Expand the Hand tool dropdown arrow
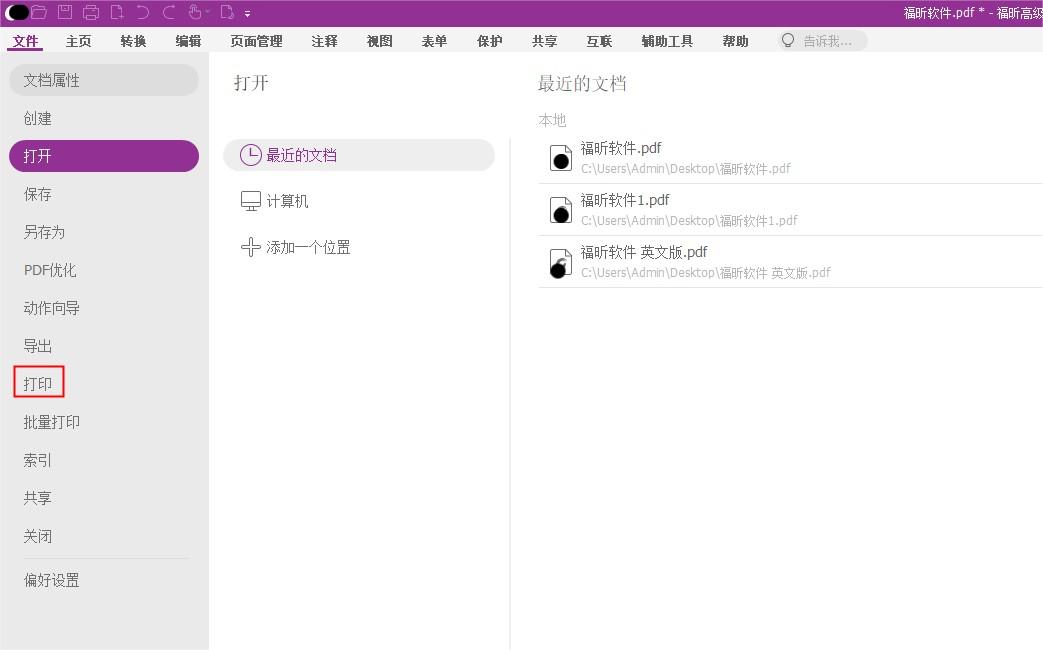The width and height of the screenshot is (1043, 650). tap(207, 13)
